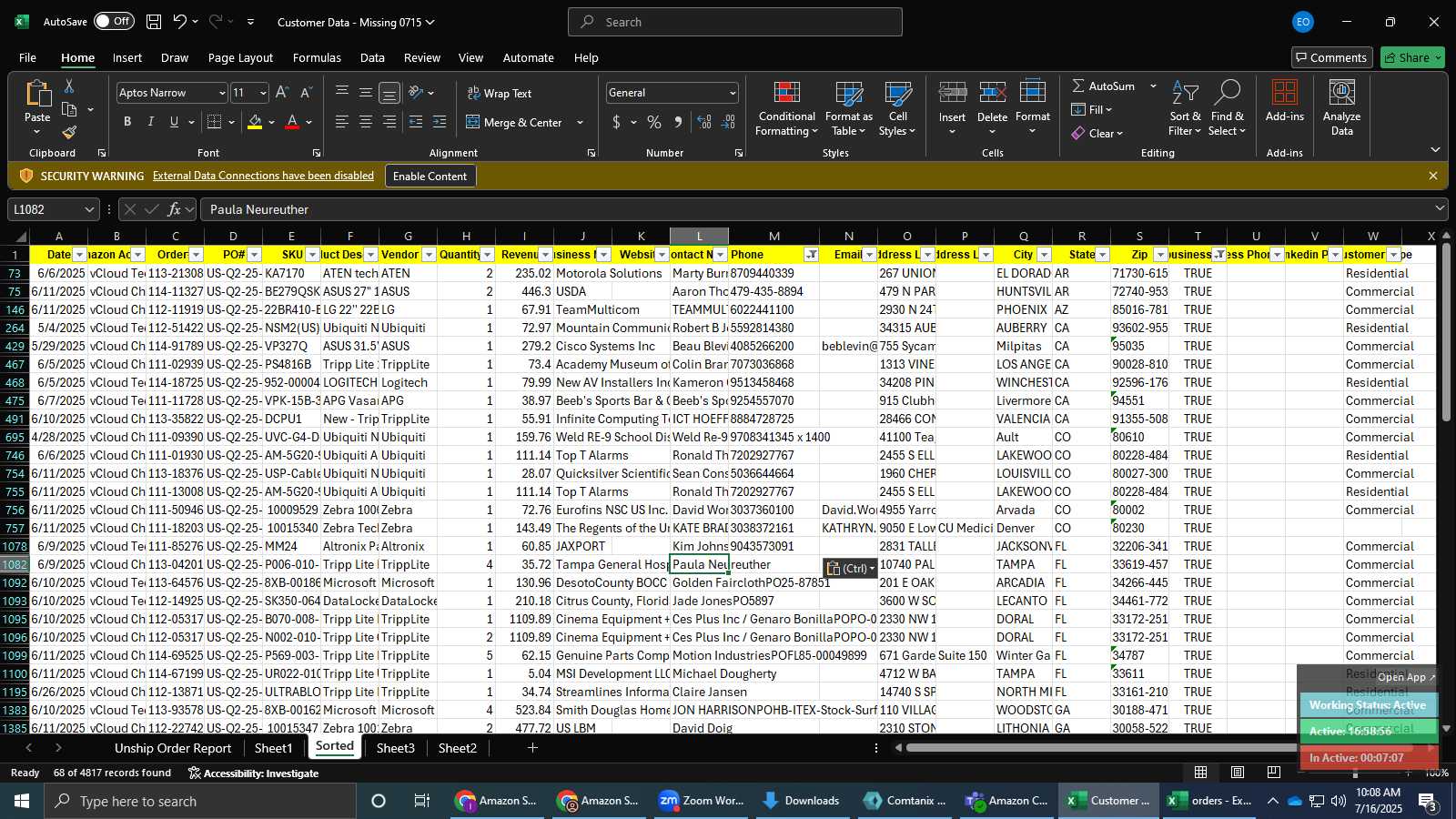The image size is (1456, 819).
Task: Toggle the Phone column filter button
Action: tap(812, 255)
